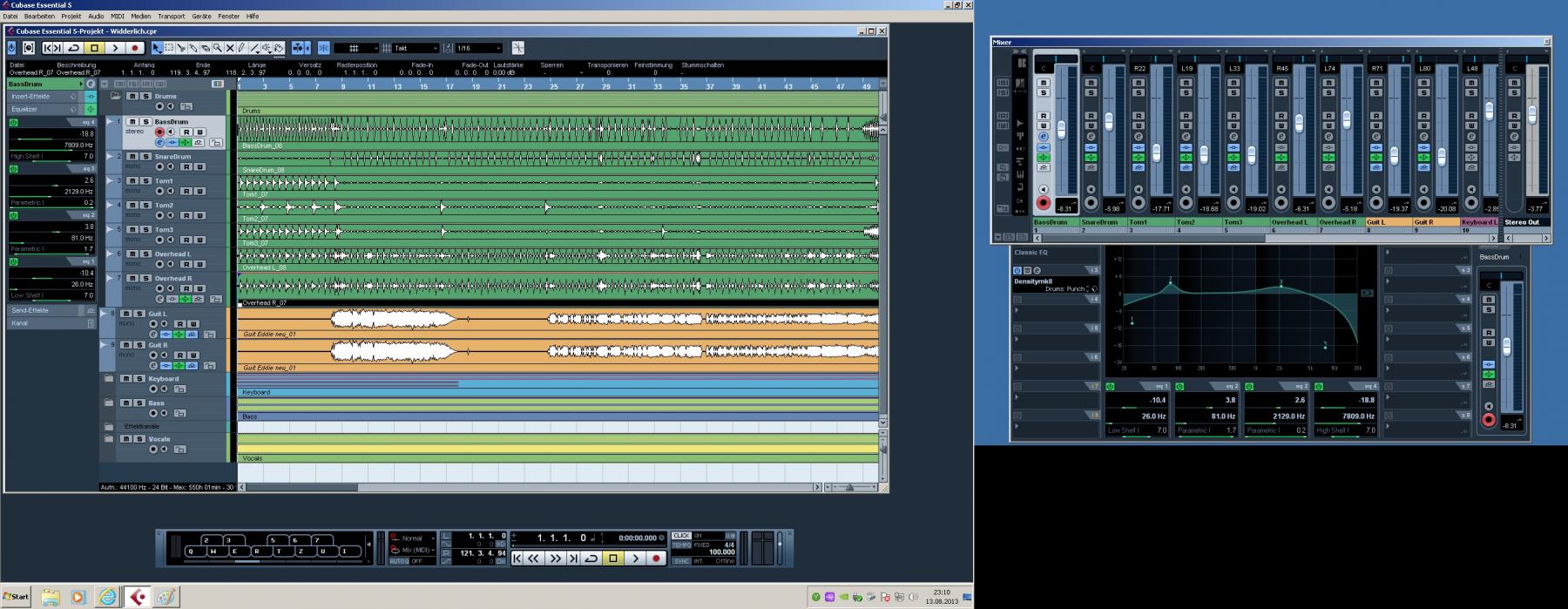Toggle Cycle button in the transport panel

pos(591,558)
